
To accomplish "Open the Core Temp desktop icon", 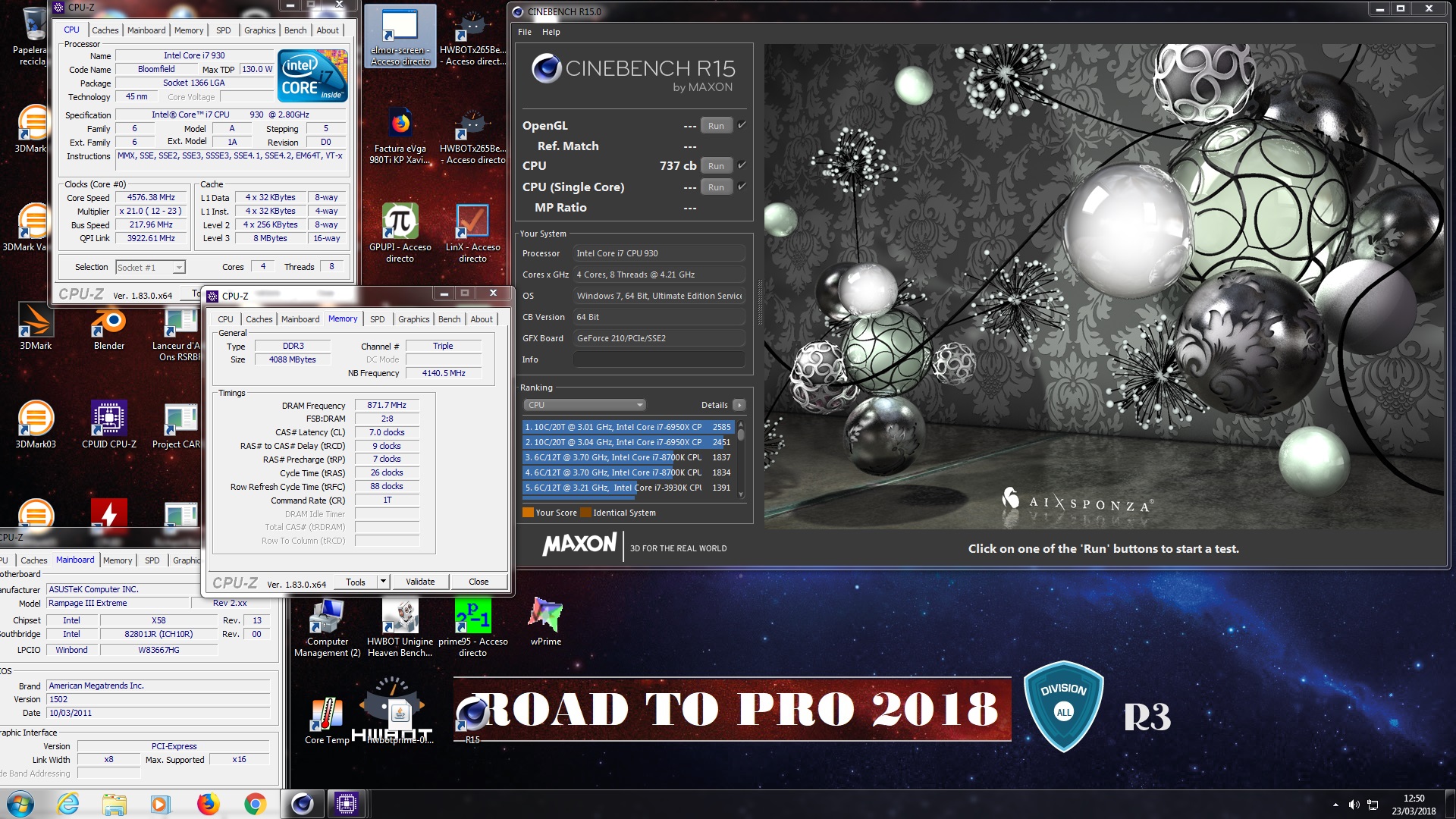I will point(327,720).
